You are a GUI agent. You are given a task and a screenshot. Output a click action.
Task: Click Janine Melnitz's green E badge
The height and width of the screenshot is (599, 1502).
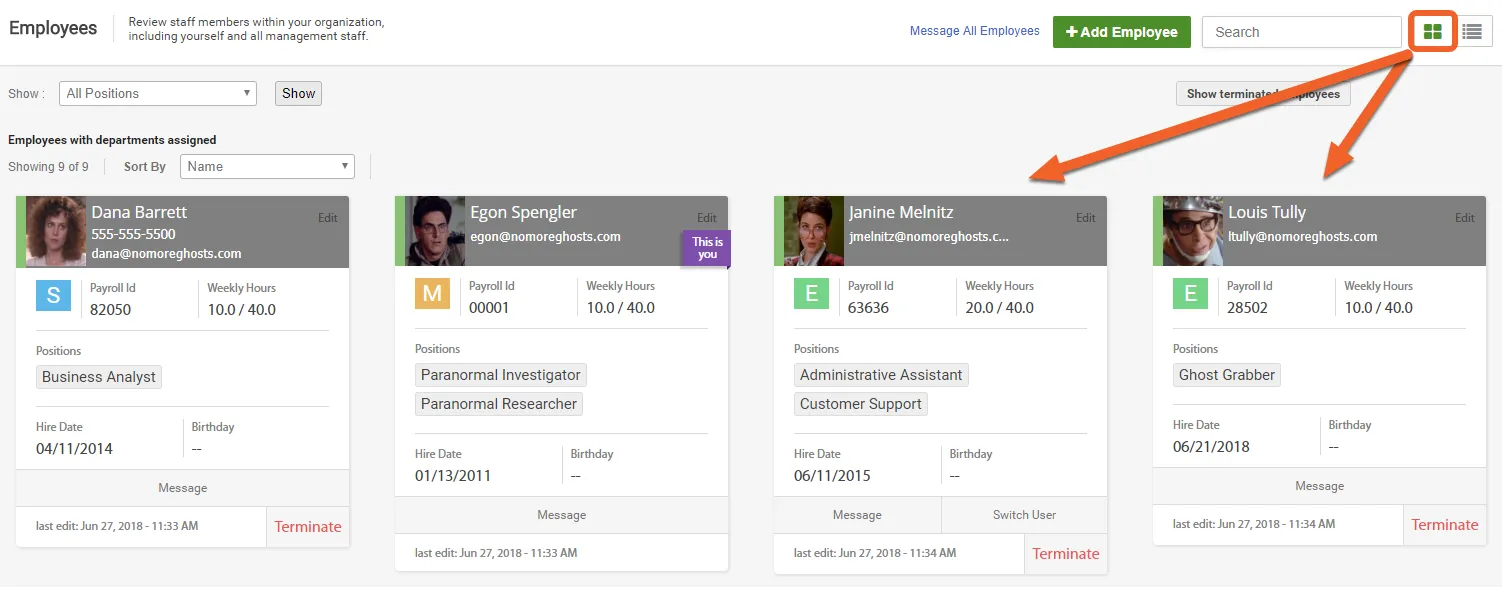tap(811, 294)
